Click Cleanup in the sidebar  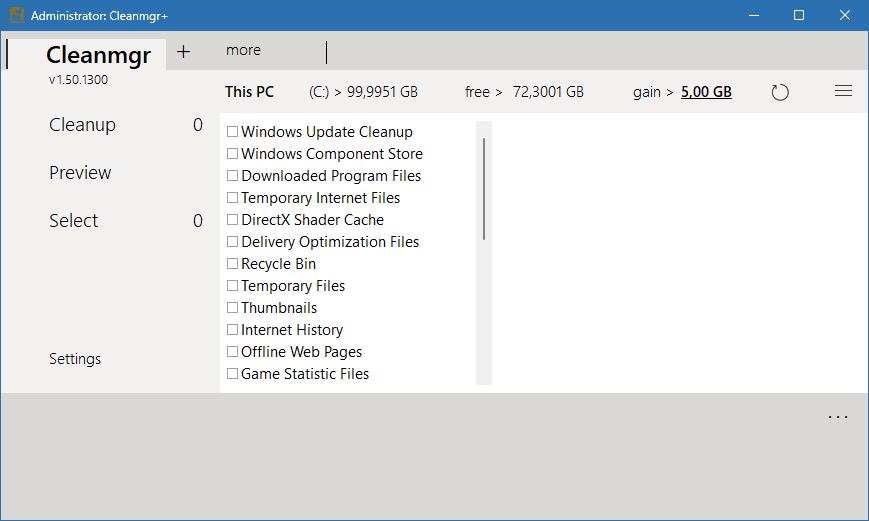point(82,125)
